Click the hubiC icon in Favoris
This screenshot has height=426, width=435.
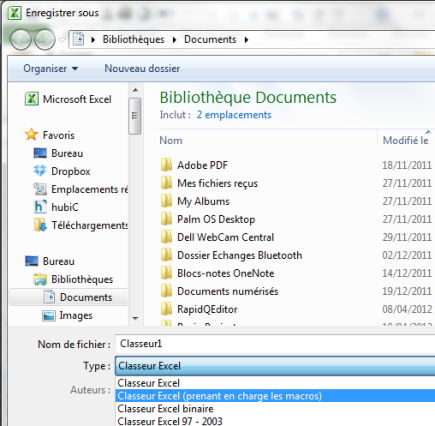pyautogui.click(x=40, y=207)
